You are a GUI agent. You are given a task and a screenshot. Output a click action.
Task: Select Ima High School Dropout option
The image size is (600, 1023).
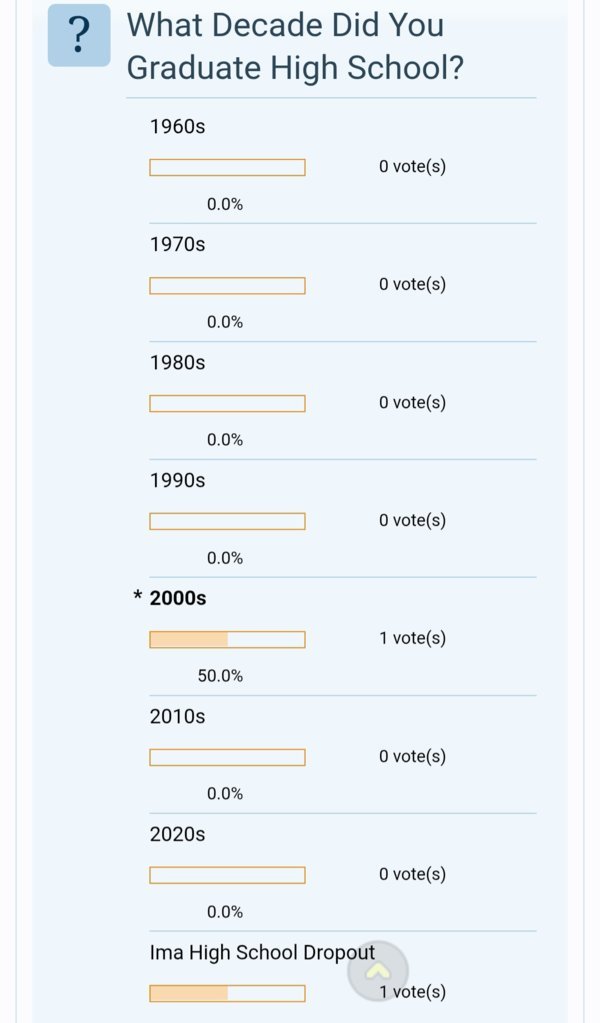pyautogui.click(x=262, y=953)
